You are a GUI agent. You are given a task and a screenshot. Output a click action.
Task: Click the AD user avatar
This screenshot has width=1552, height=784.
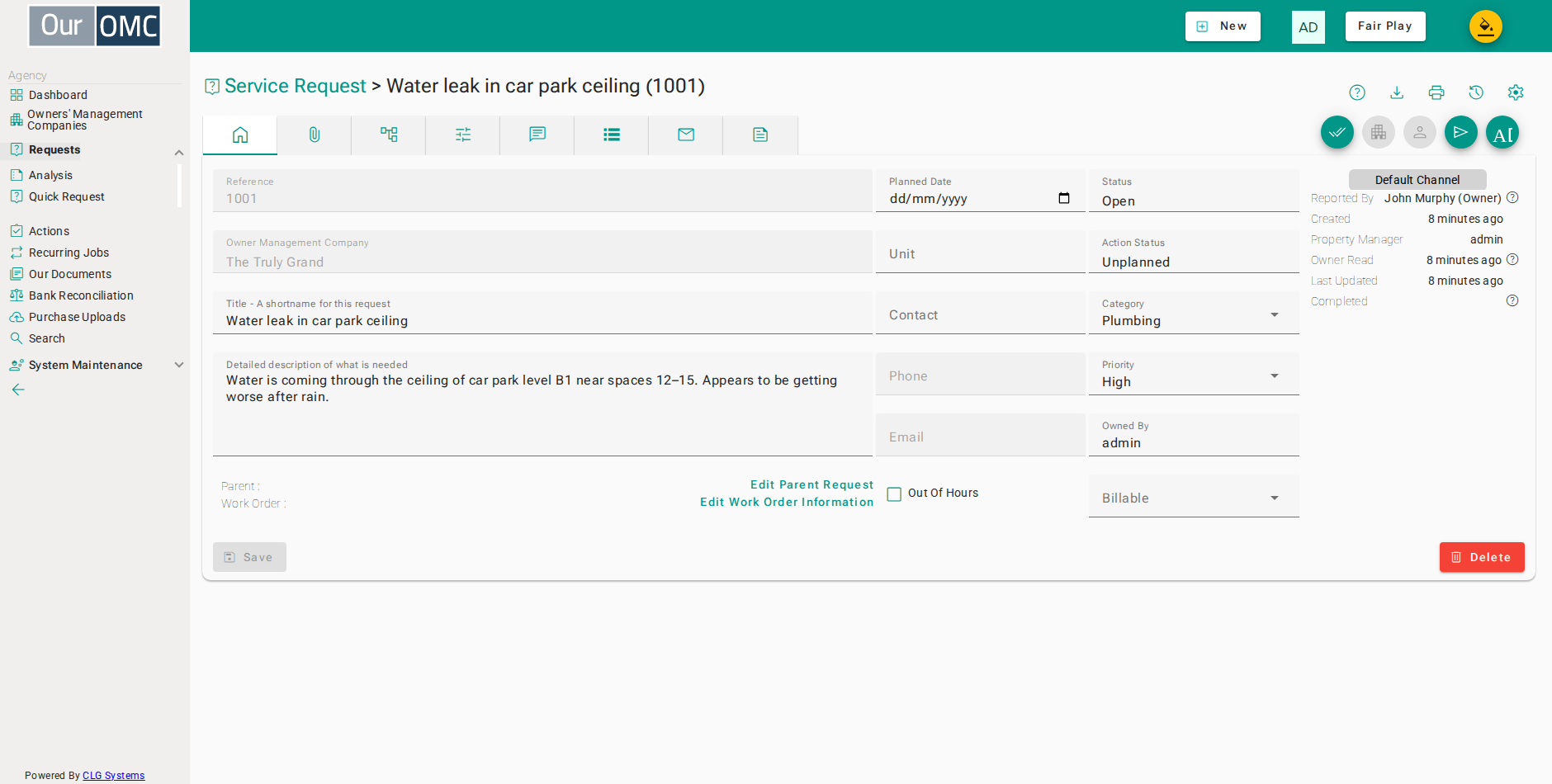pyautogui.click(x=1308, y=27)
